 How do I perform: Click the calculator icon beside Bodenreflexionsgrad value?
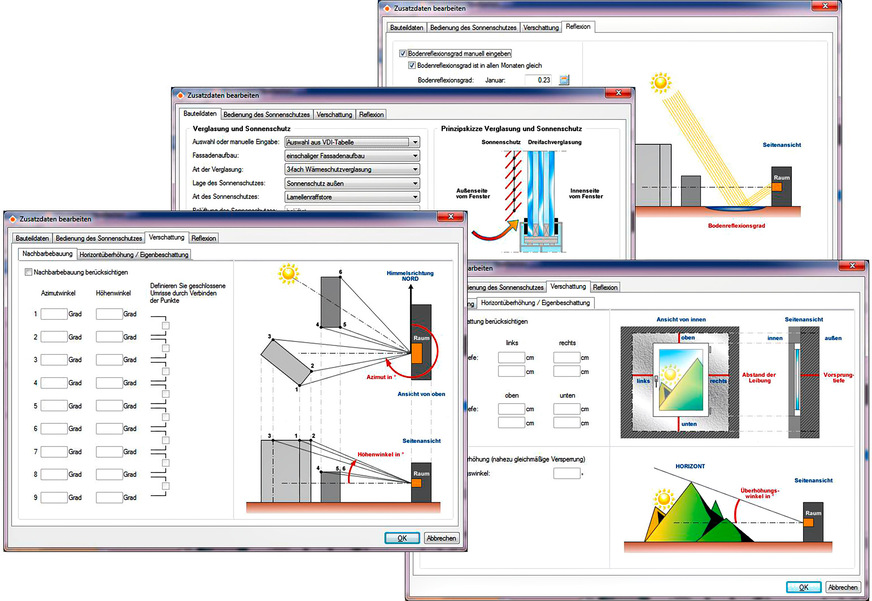564,80
